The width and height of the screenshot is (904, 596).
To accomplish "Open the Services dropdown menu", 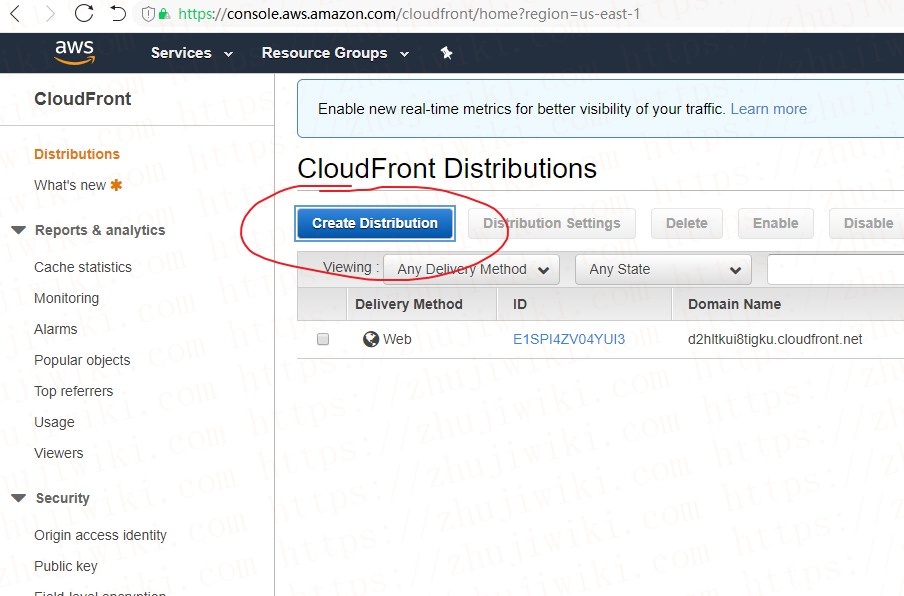I will (191, 53).
